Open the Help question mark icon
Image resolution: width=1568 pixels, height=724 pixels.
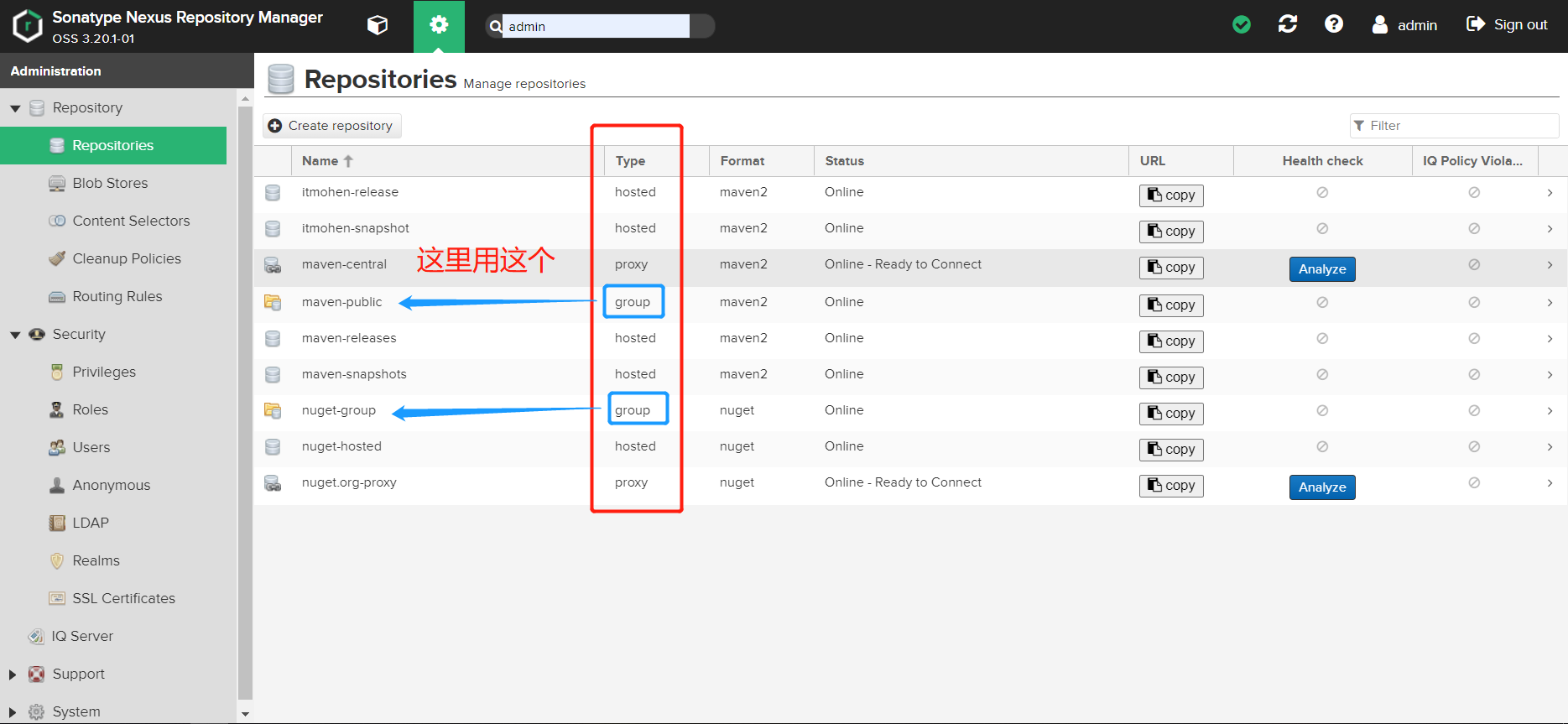click(1334, 24)
